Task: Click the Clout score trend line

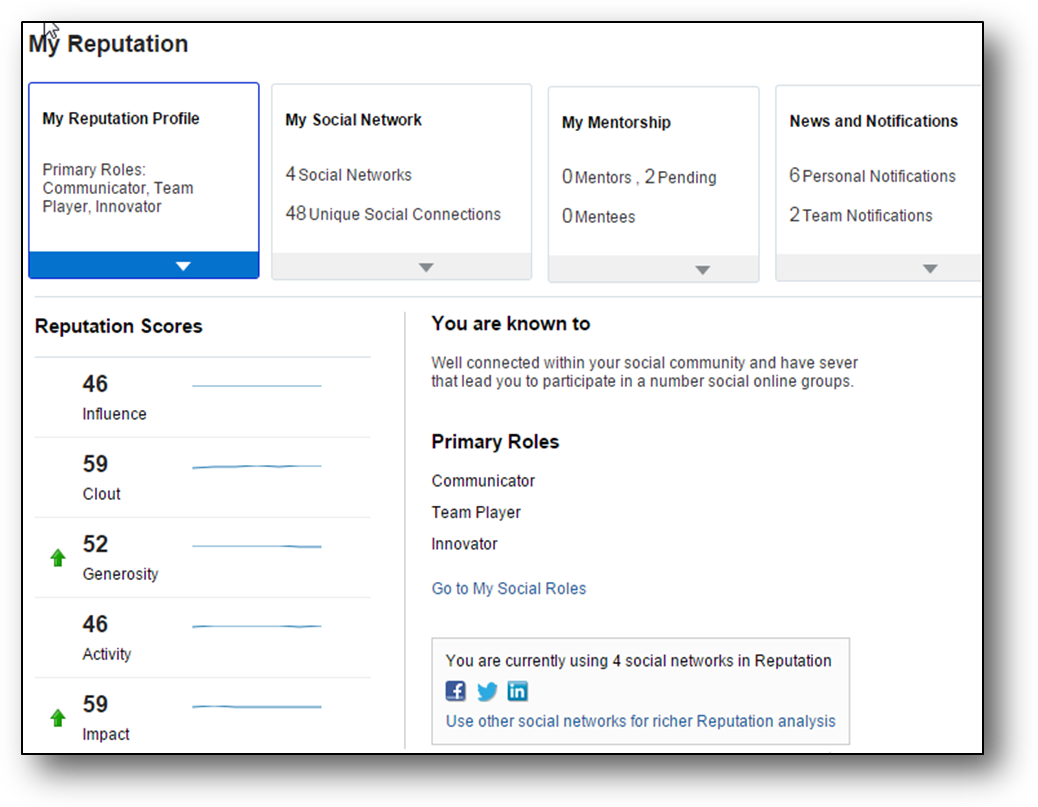Action: [x=256, y=466]
